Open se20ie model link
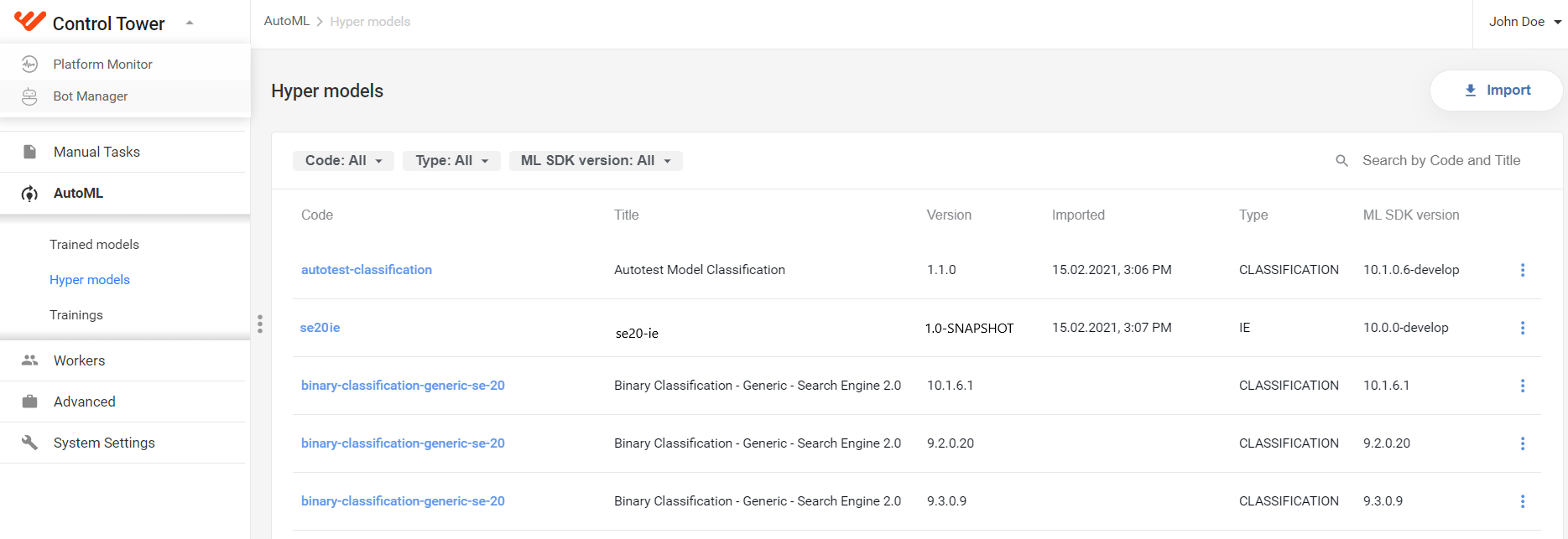This screenshot has height=539, width=1568. point(320,328)
